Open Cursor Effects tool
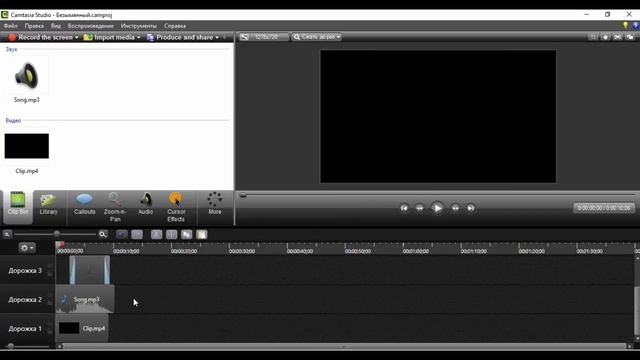Viewport: 640px width, 360px height. [x=176, y=207]
